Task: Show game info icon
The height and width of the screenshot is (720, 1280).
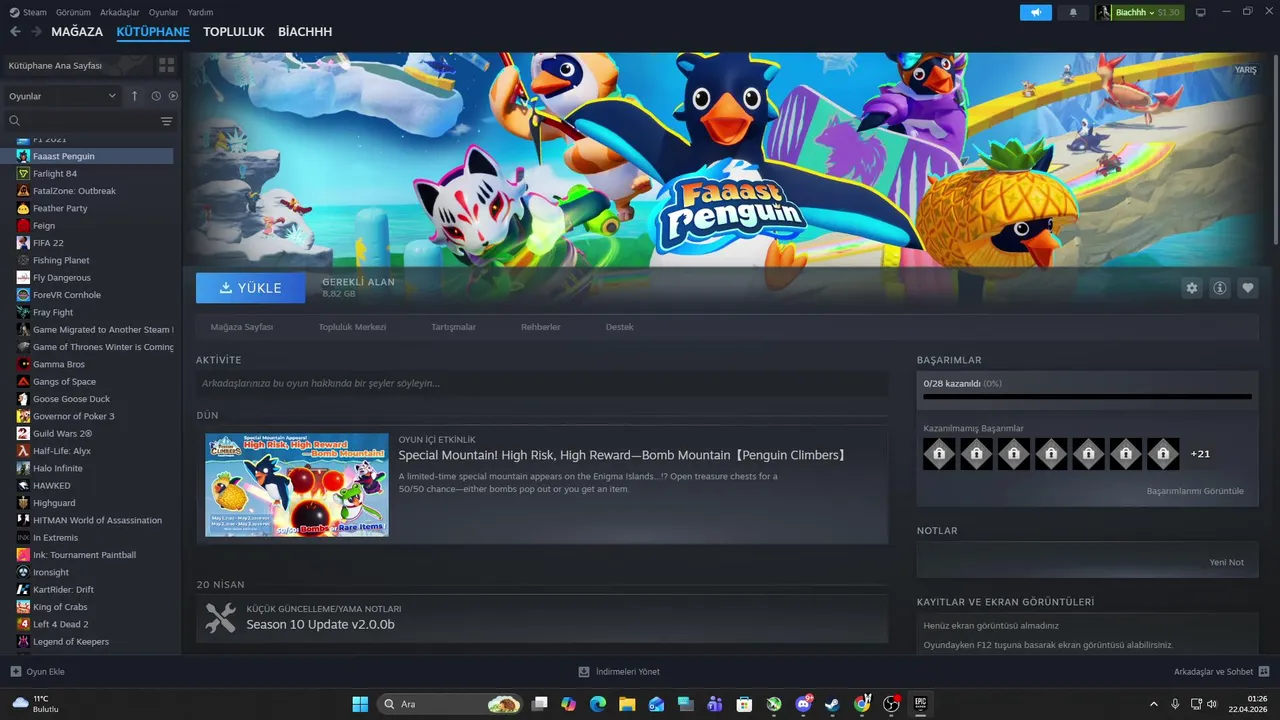Action: click(1220, 288)
